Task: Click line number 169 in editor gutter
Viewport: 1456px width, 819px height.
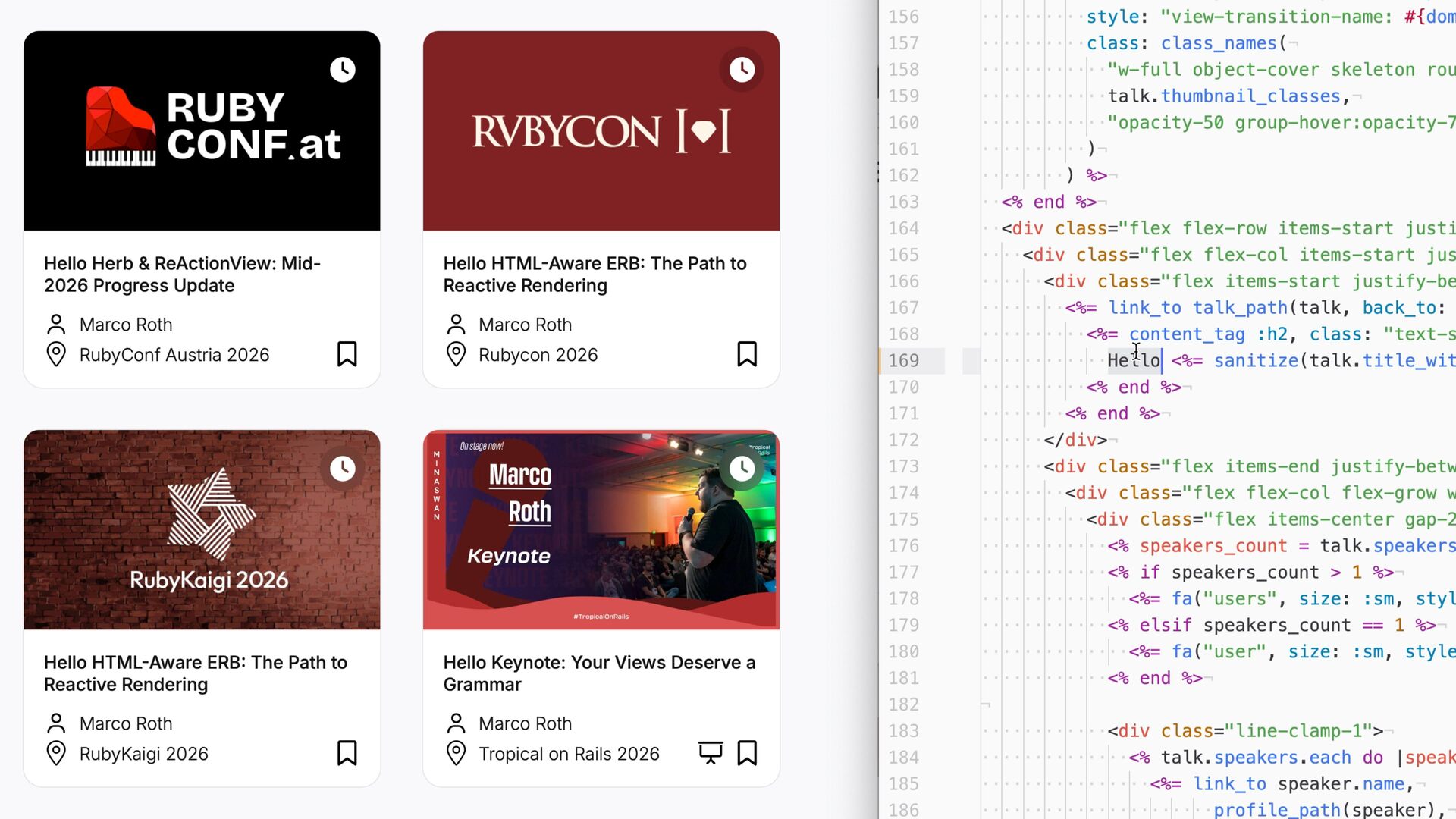Action: [903, 361]
